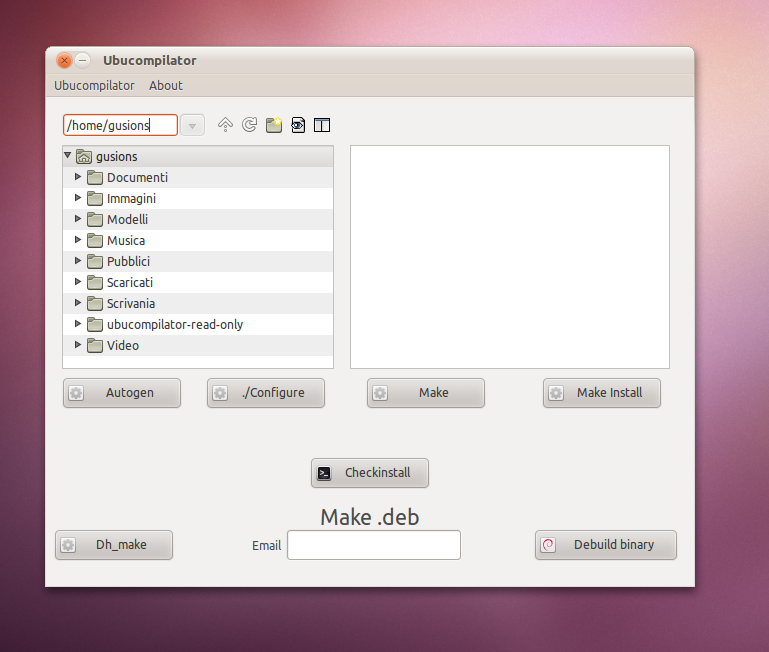Expand the Immagini folder
Viewport: 769px width, 652px height.
click(x=77, y=198)
